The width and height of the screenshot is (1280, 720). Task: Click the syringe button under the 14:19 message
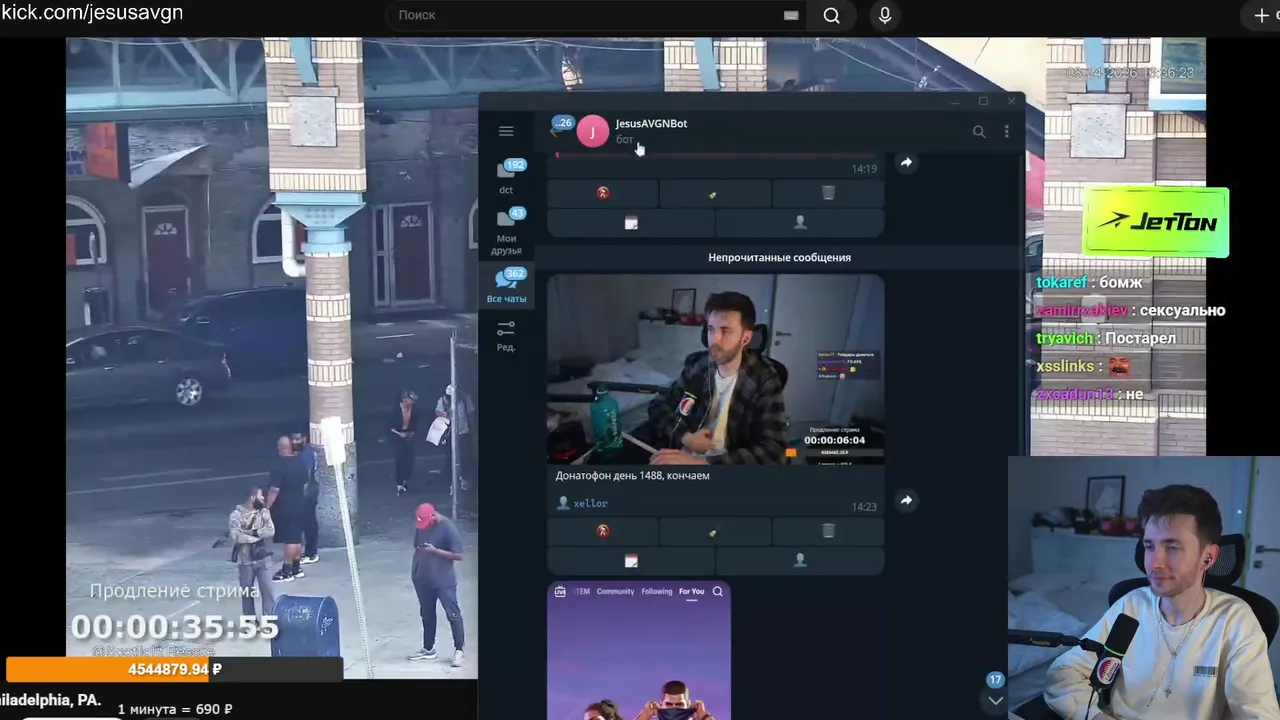[x=715, y=193]
